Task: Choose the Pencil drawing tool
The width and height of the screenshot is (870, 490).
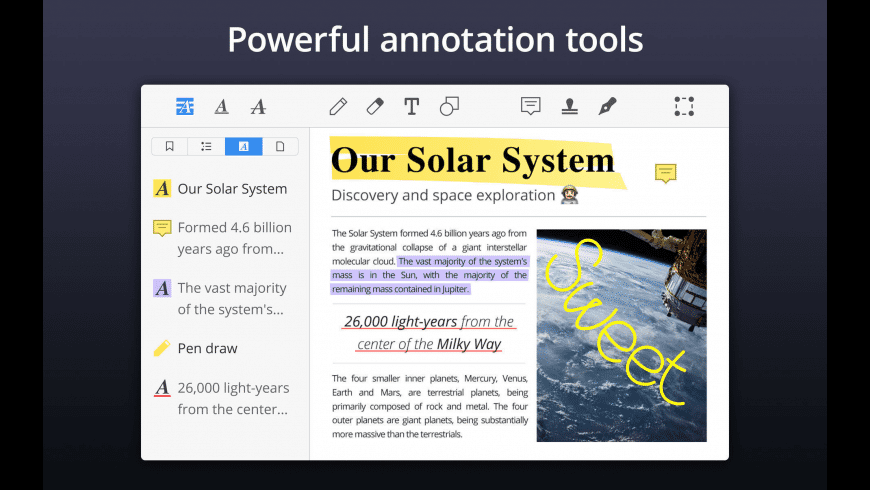Action: pyautogui.click(x=338, y=106)
